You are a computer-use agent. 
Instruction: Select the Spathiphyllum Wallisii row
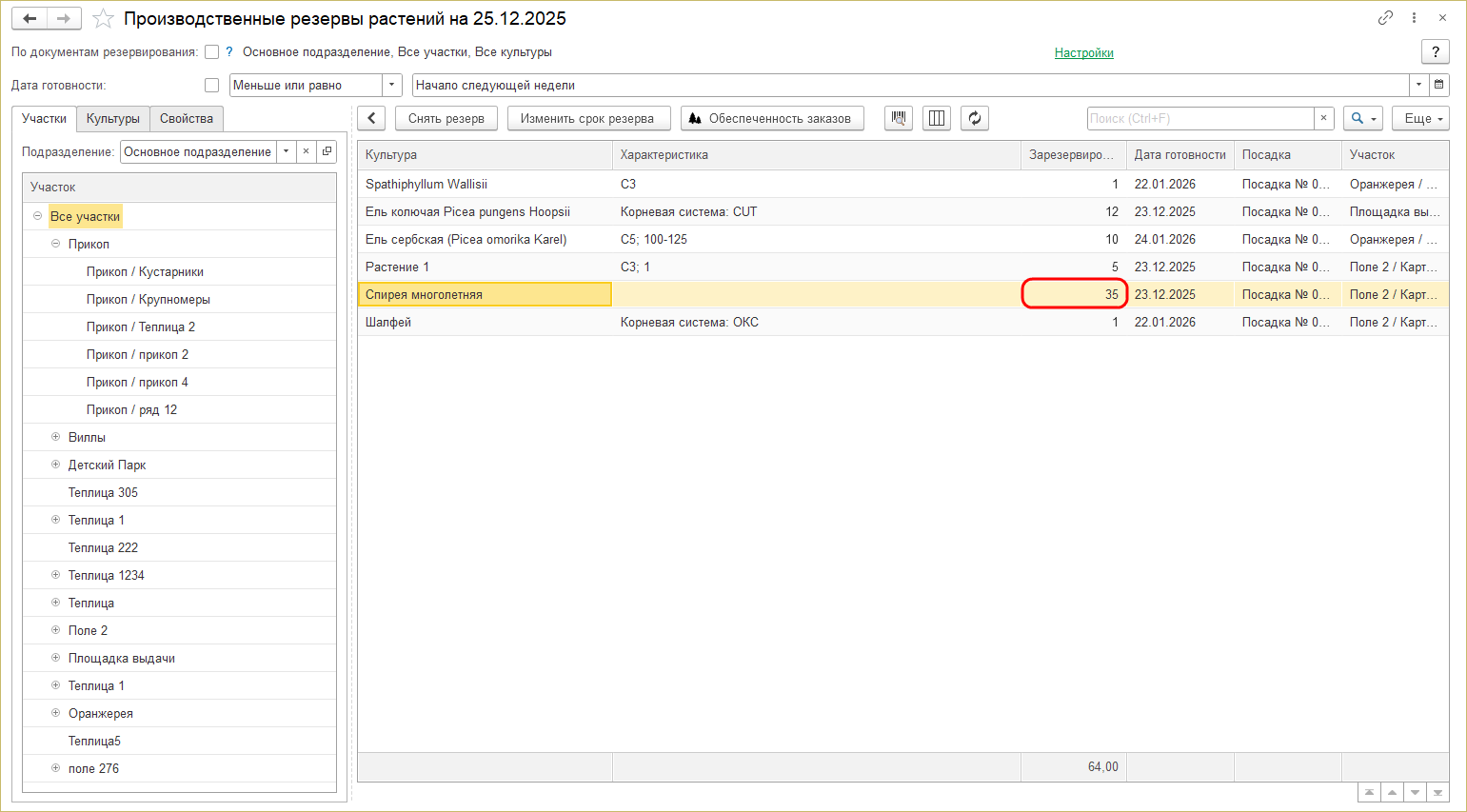click(902, 184)
